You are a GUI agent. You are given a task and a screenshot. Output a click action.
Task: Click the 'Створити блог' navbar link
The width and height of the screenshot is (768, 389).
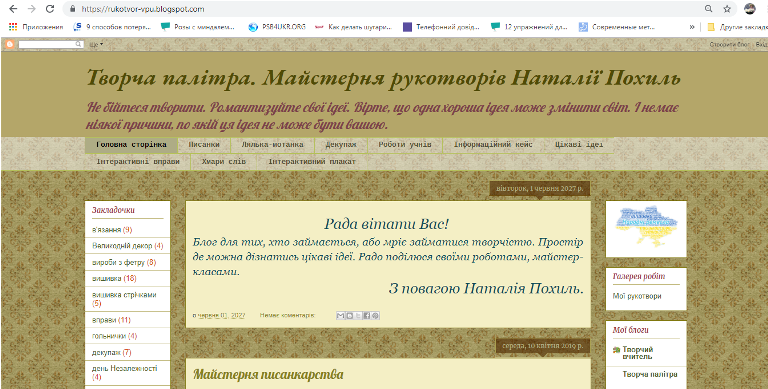point(729,45)
